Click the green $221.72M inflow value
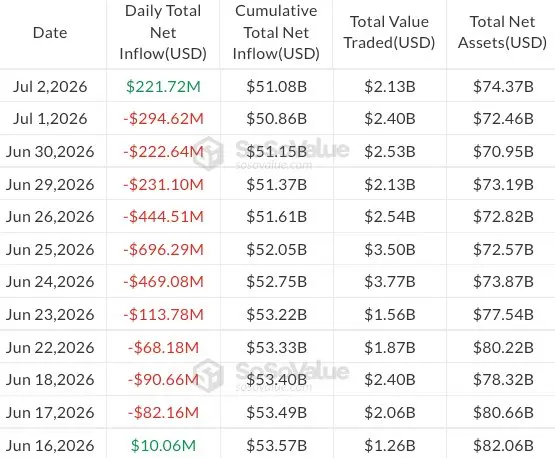Viewport: 555px width, 458px height. pos(163,87)
